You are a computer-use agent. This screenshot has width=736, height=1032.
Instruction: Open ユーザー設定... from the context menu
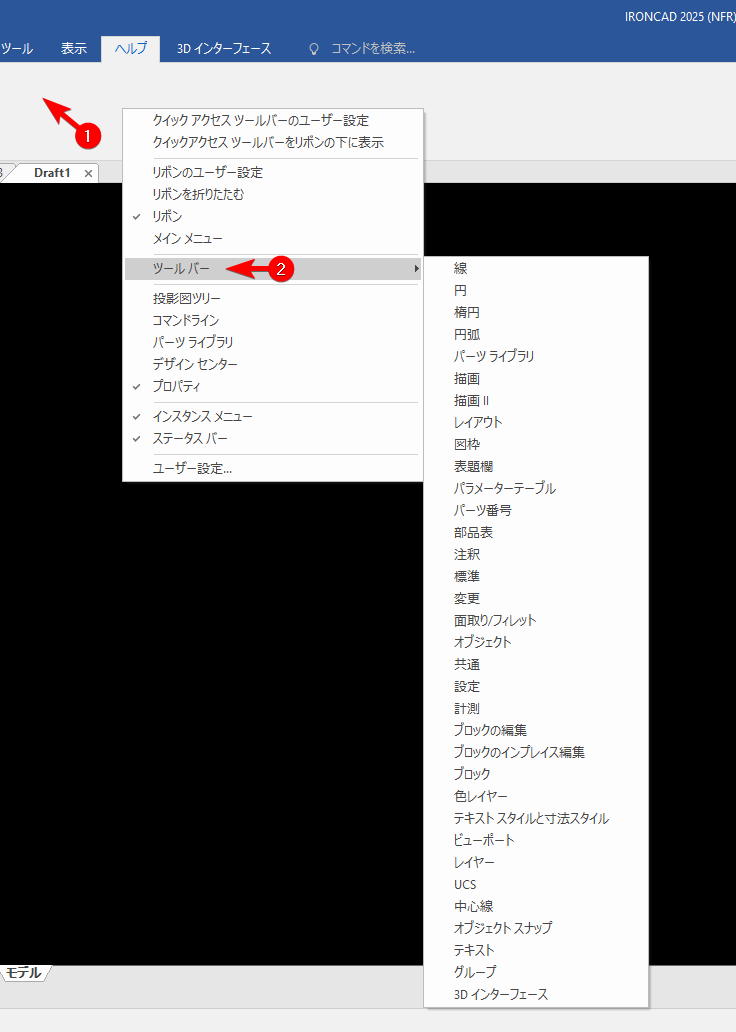pyautogui.click(x=273, y=469)
